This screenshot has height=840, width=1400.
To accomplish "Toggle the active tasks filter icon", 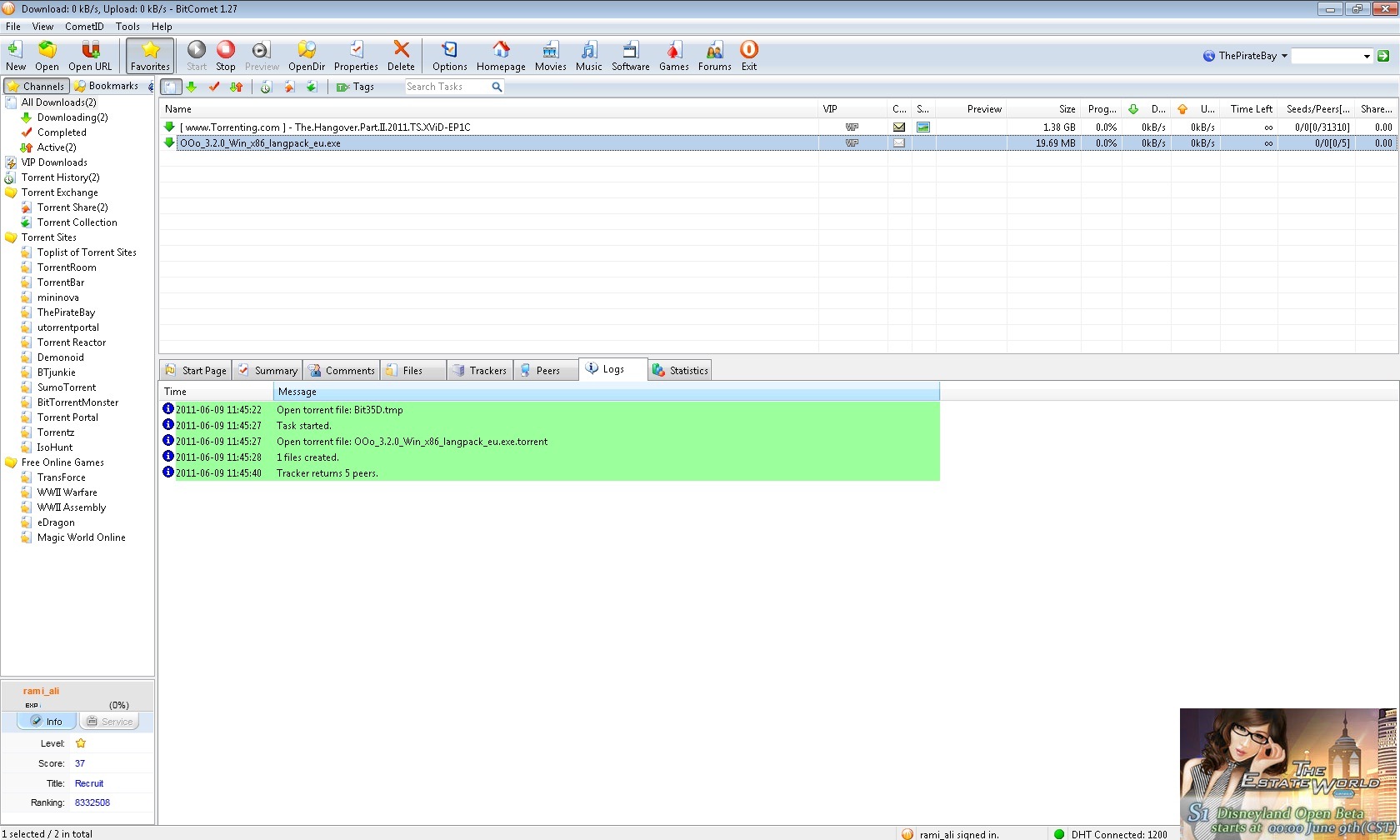I will [x=237, y=87].
